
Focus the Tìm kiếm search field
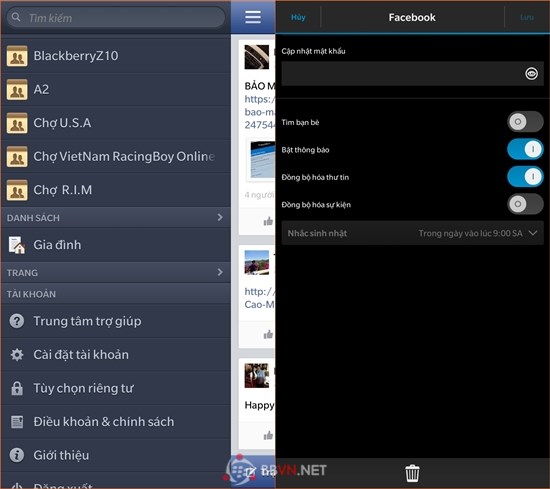pyautogui.click(x=116, y=18)
